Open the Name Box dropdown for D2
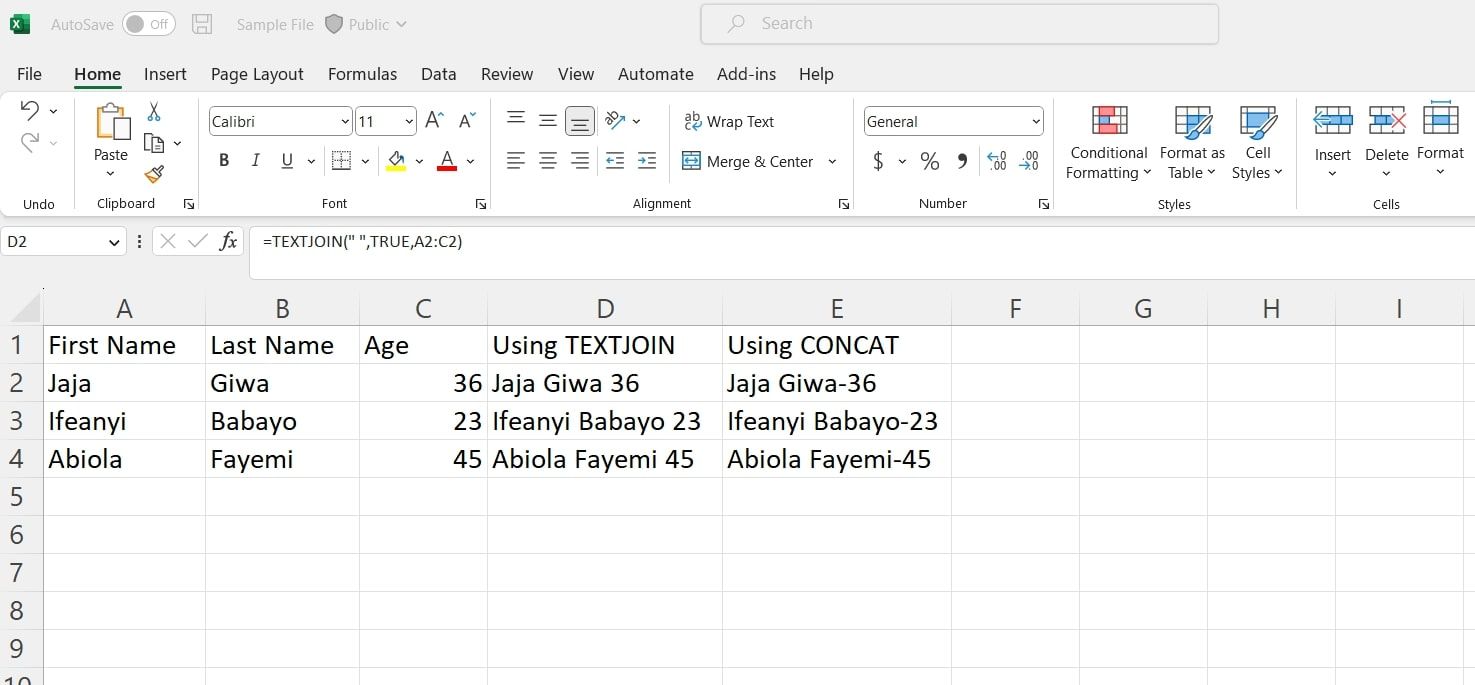This screenshot has height=685, width=1475. pos(114,242)
